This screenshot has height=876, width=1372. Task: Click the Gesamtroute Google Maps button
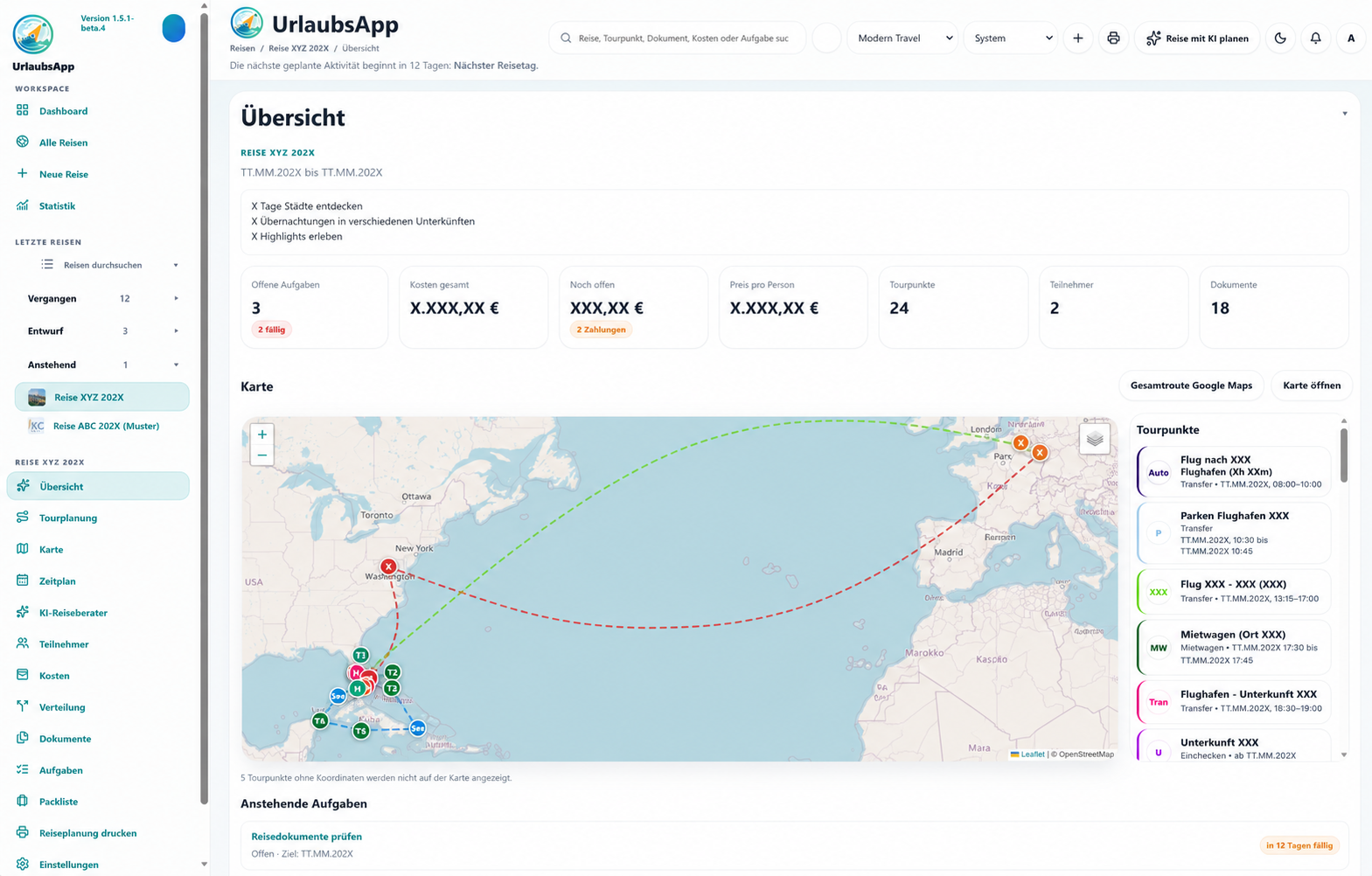click(x=1191, y=386)
